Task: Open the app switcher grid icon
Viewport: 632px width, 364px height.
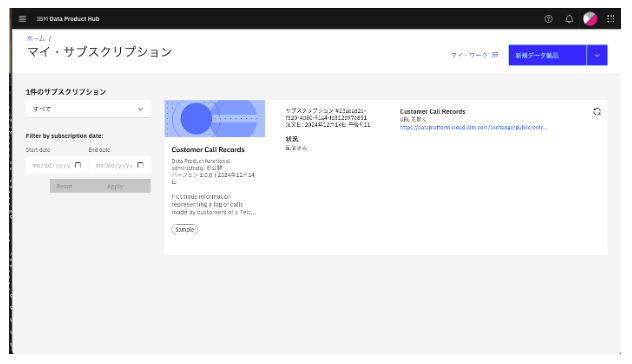Action: click(x=611, y=19)
